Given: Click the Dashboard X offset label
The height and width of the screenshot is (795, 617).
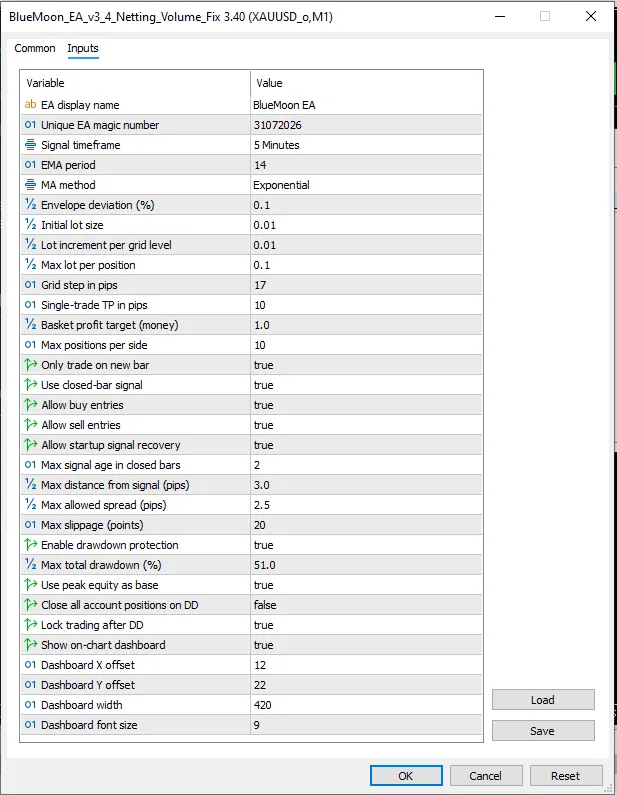Looking at the screenshot, I should tap(88, 665).
